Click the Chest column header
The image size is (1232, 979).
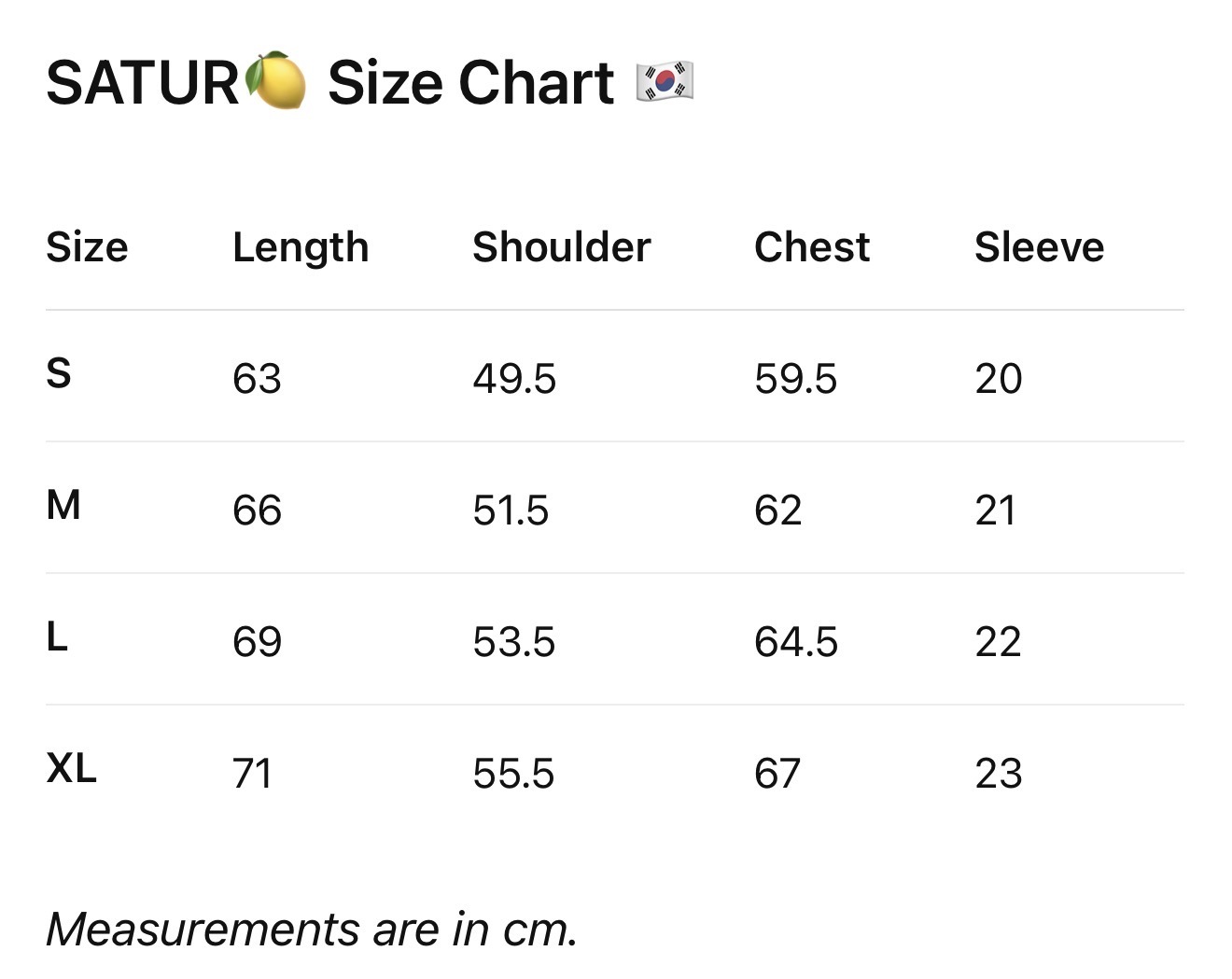coord(812,247)
